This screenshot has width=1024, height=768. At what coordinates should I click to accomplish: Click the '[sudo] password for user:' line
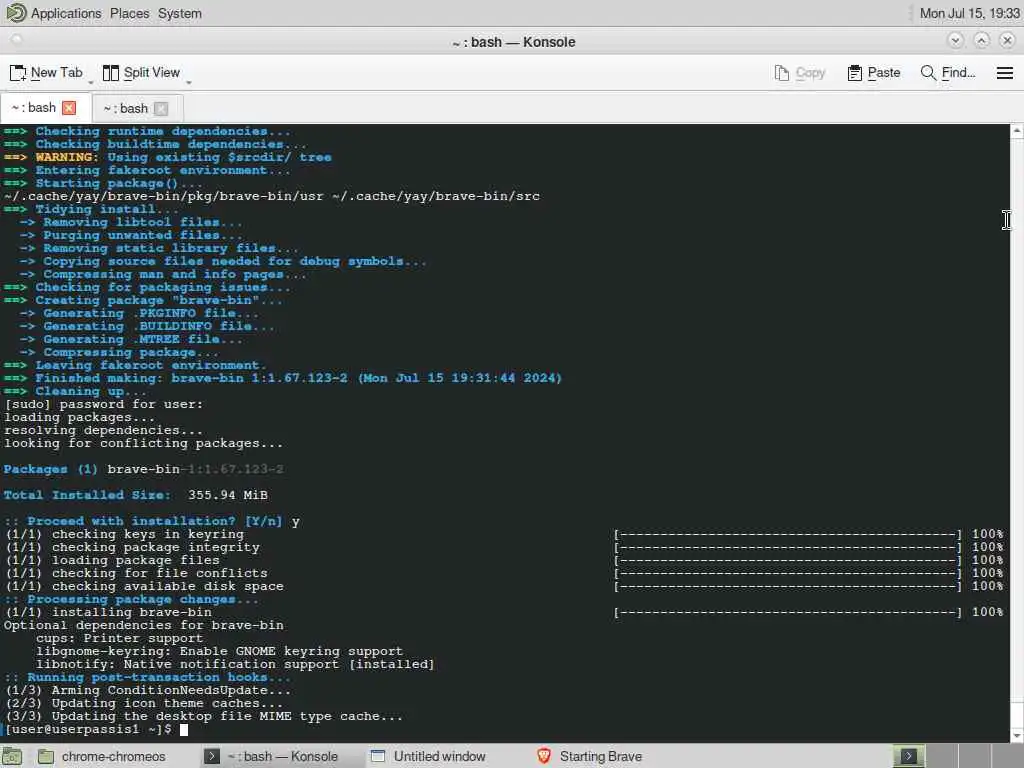pos(103,404)
